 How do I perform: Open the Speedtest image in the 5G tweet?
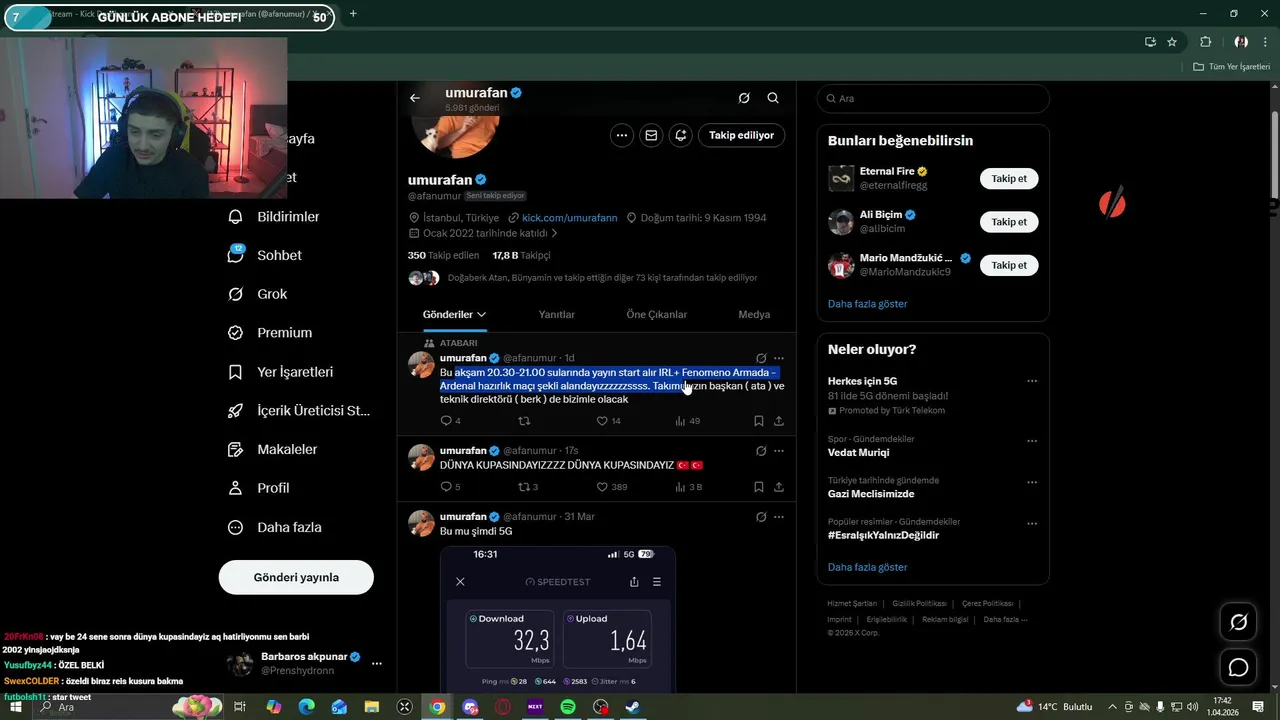[558, 619]
